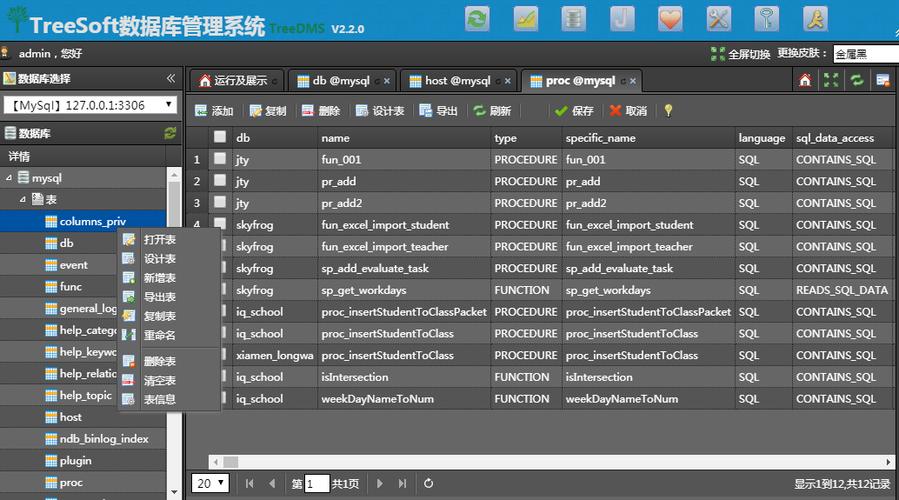Check the pr_add row checkbox
The width and height of the screenshot is (899, 500).
220,180
